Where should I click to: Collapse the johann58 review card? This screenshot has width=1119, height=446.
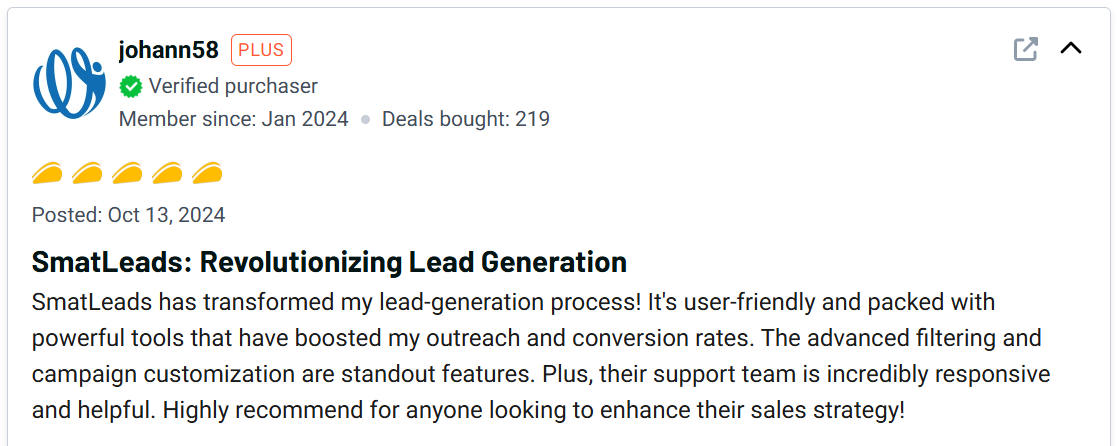point(1071,48)
